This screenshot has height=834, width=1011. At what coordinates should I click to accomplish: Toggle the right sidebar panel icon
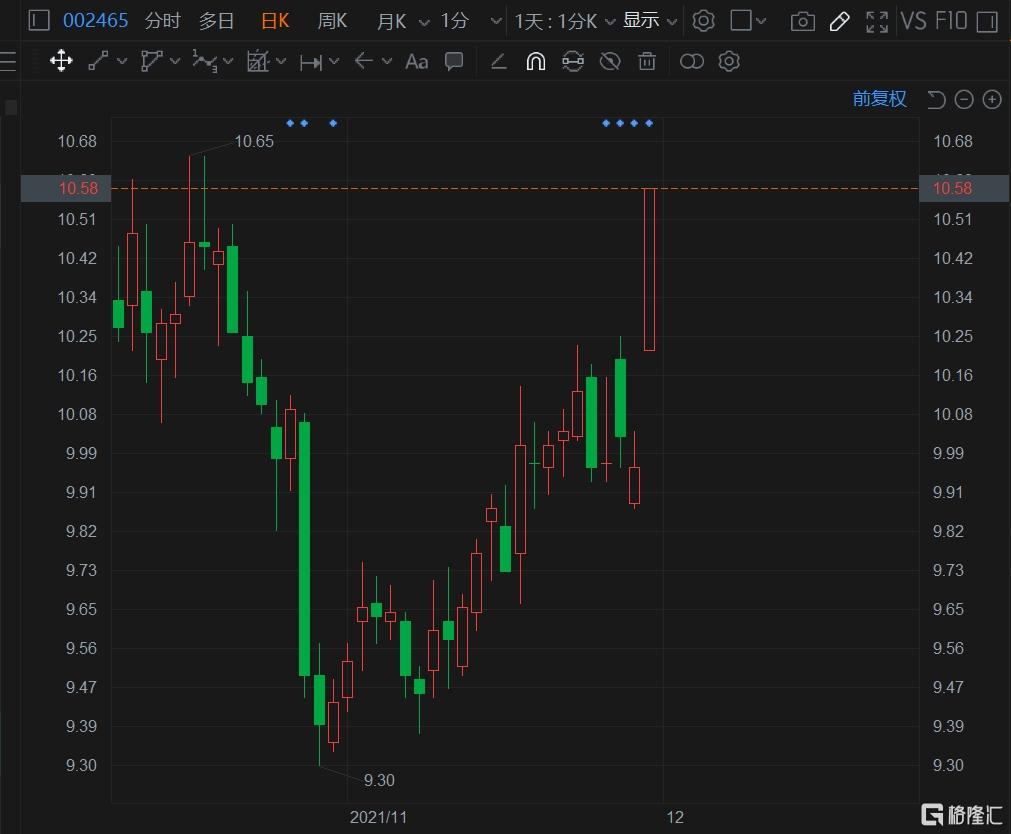[987, 22]
